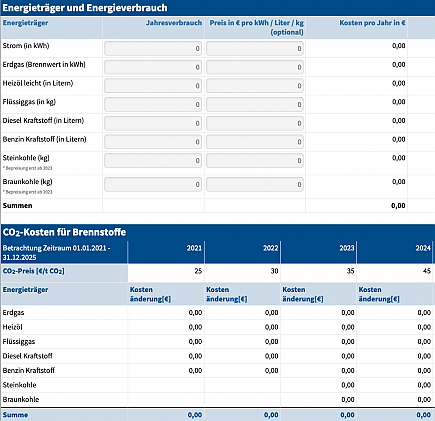Click Flüssiggas Jahresverbrauch input field
This screenshot has width=435, height=421.
click(153, 105)
